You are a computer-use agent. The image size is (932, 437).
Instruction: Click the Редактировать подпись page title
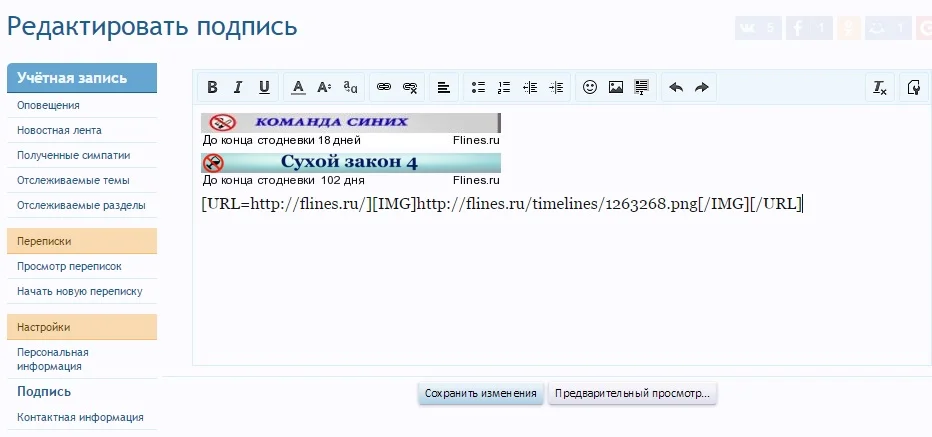152,27
